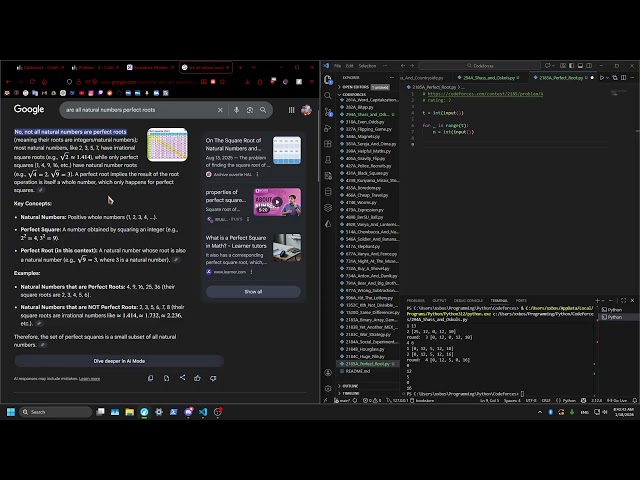Open the Search view in VS Code activity bar
Viewport: 640px width, 480px height.
[328, 96]
